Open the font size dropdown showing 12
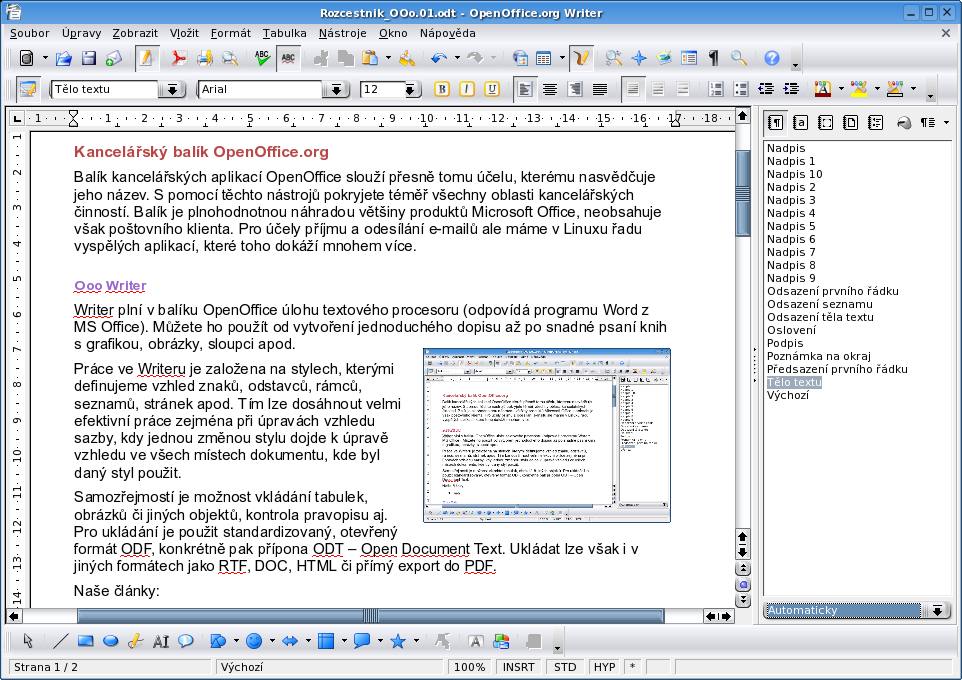 click(410, 90)
